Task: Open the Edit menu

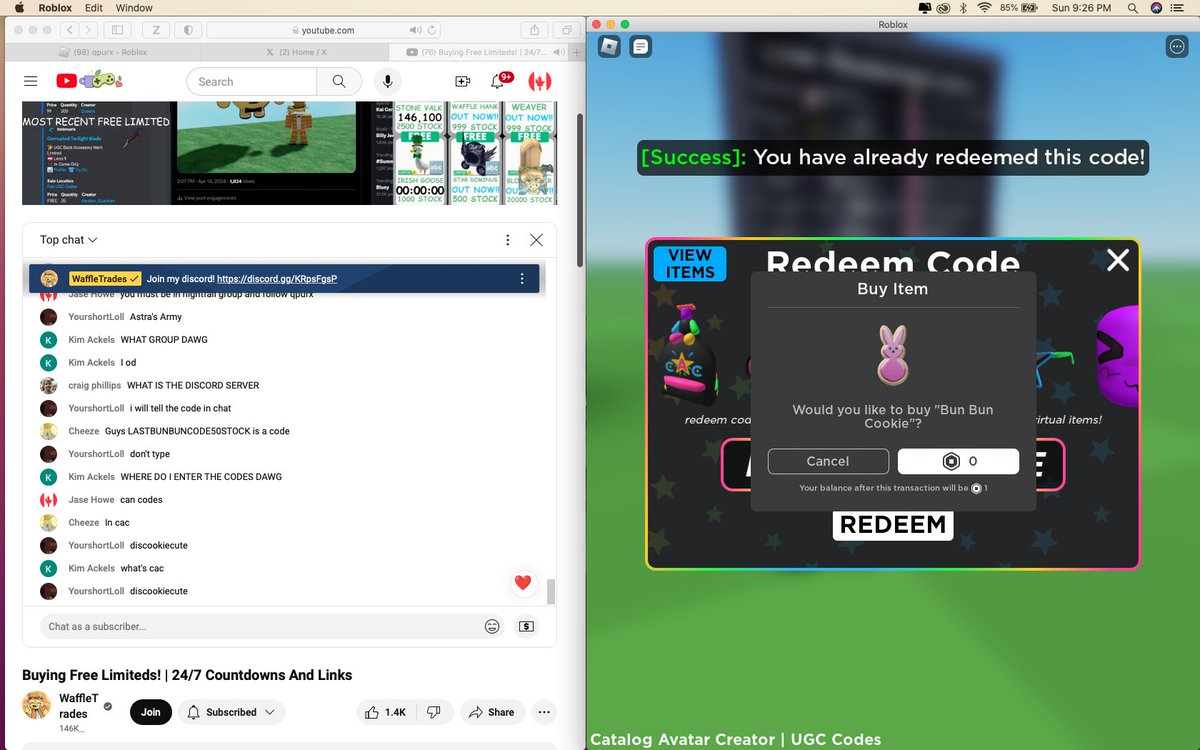Action: [94, 7]
